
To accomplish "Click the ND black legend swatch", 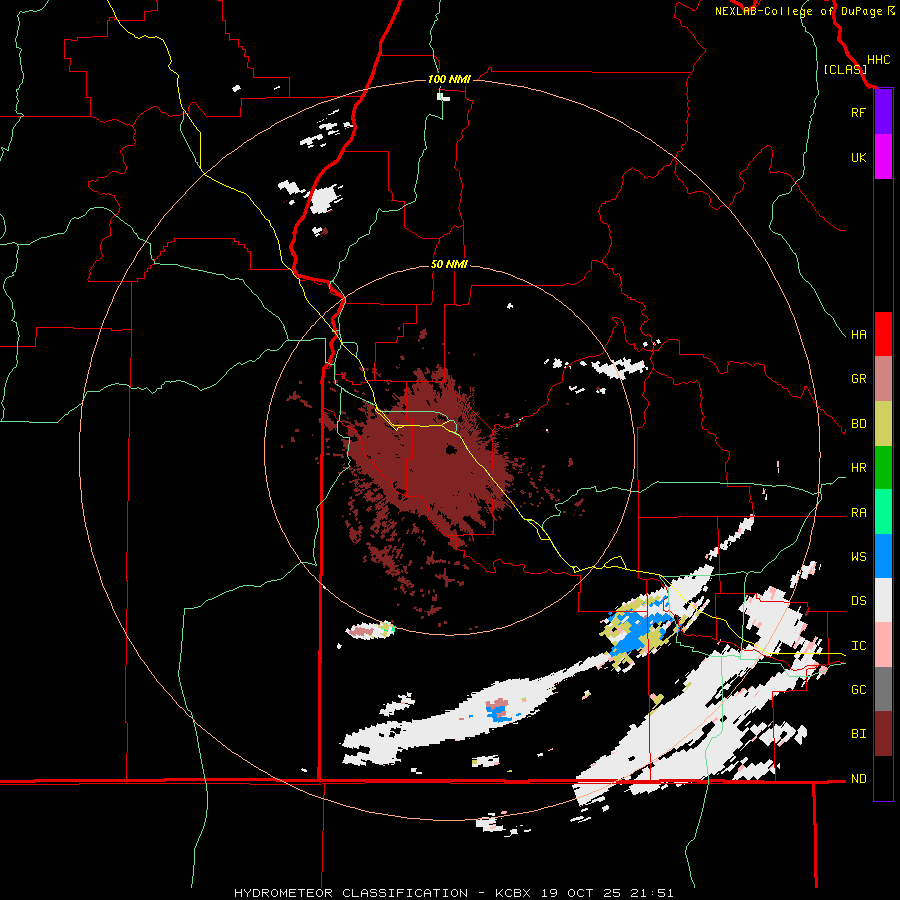I will click(883, 778).
